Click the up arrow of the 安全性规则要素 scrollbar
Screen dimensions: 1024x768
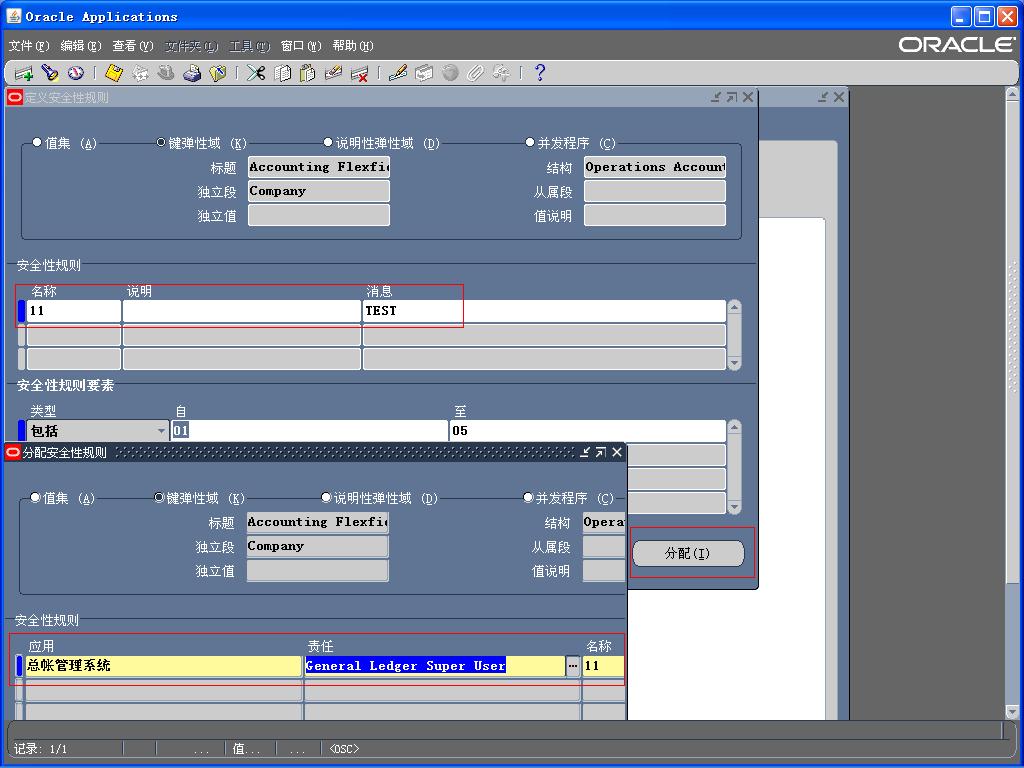[735, 428]
